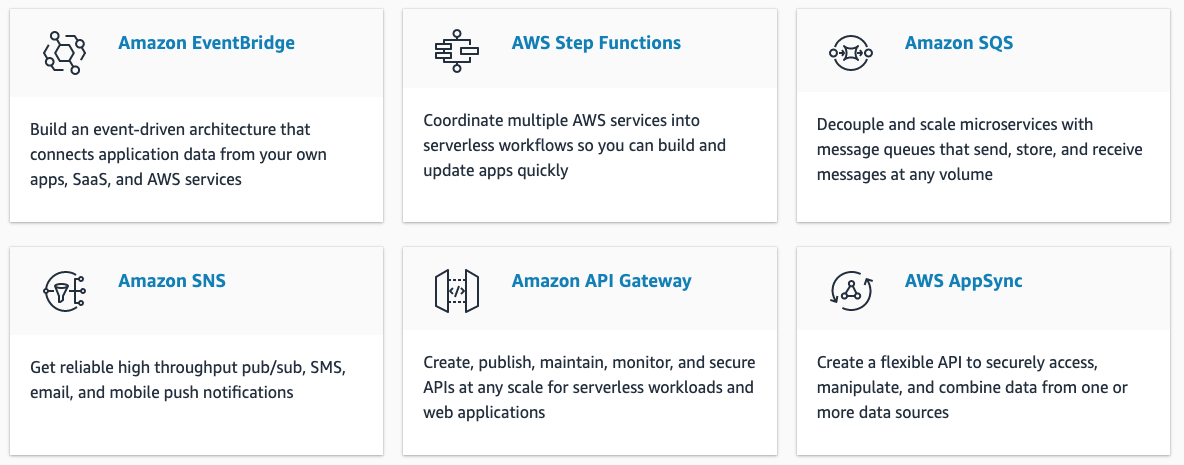Click the AWS AppSync circular arrows icon
Viewport: 1184px width, 465px height.
click(851, 291)
